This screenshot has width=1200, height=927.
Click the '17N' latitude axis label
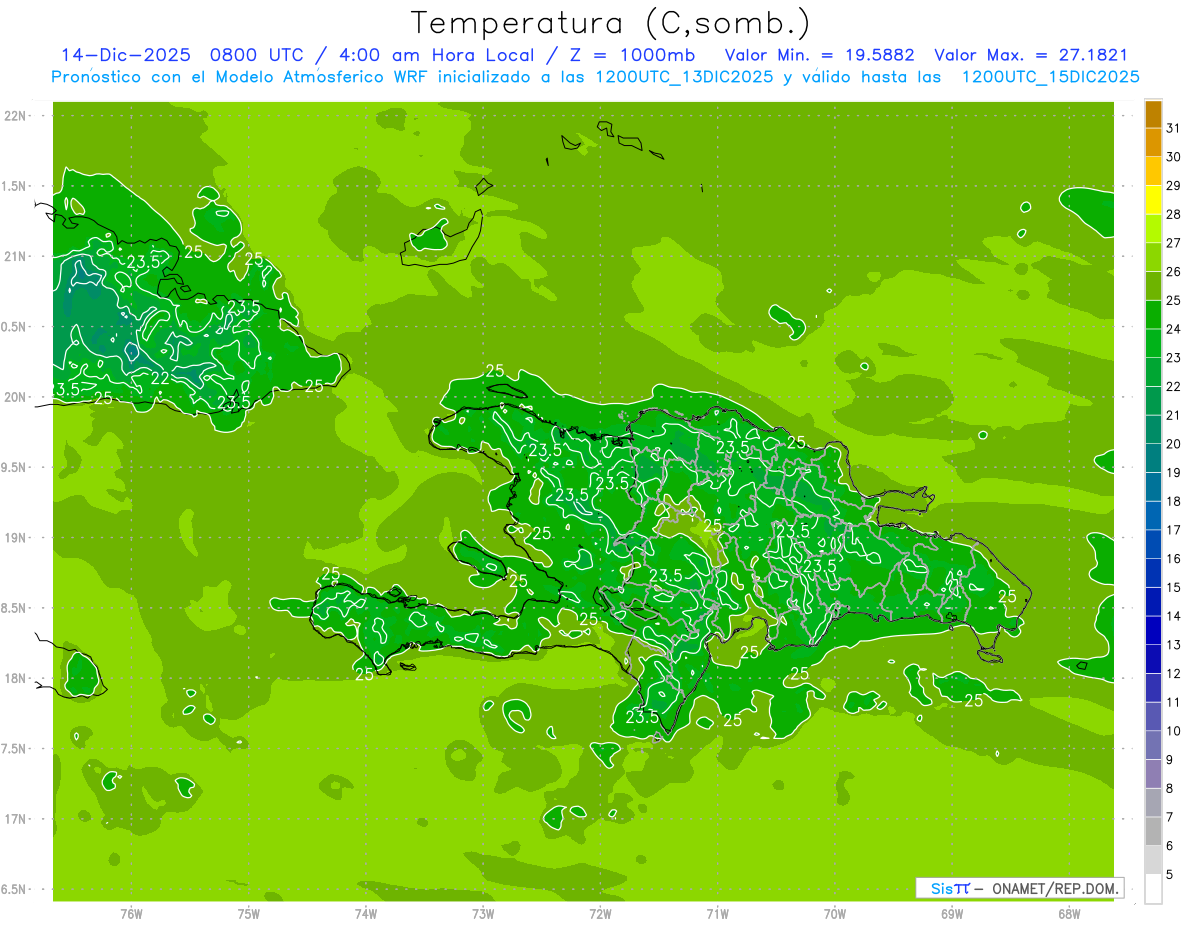15,819
